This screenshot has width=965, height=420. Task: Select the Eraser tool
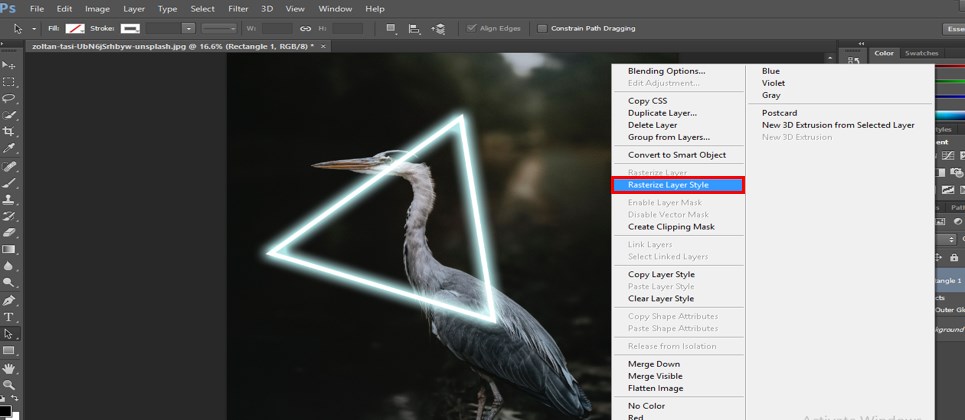coord(9,233)
